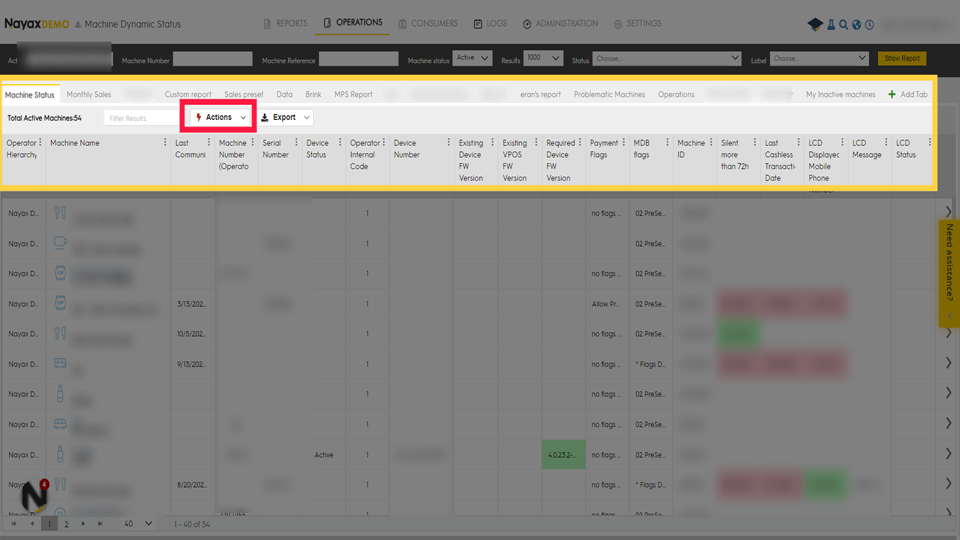Go to the first page of results
This screenshot has height=540, width=960.
point(13,524)
